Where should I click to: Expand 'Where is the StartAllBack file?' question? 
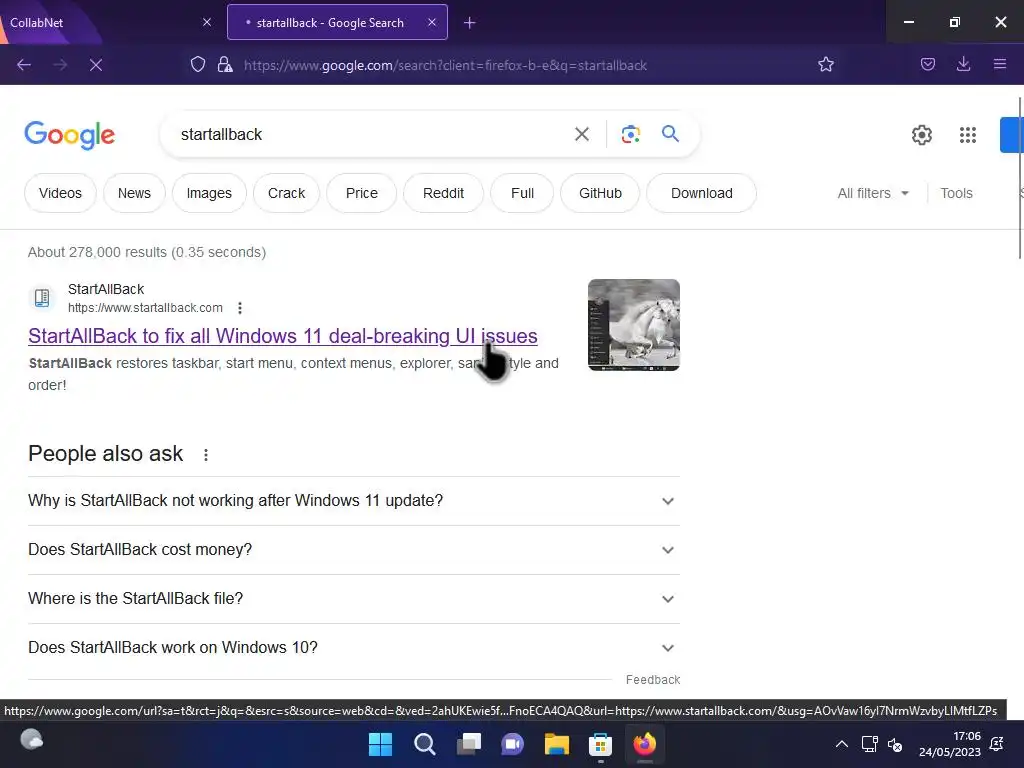(354, 599)
